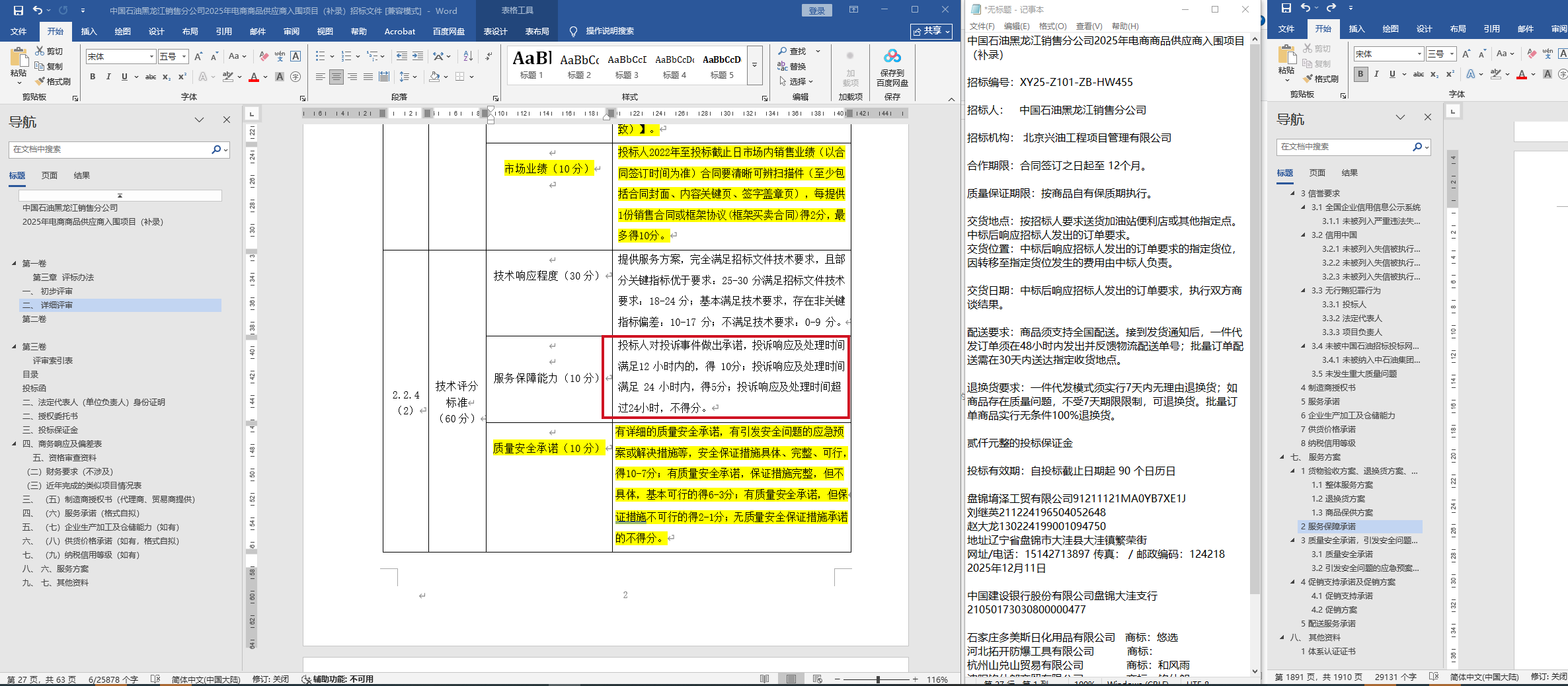This screenshot has height=686, width=1568.
Task: Open the Acrobat ribbon tab
Action: (399, 31)
